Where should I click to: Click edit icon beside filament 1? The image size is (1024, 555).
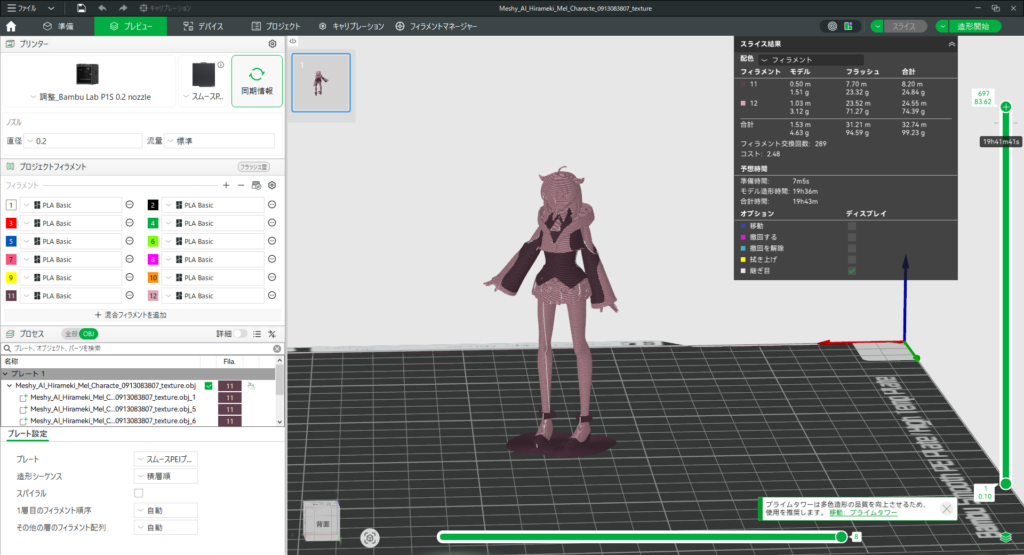click(129, 205)
